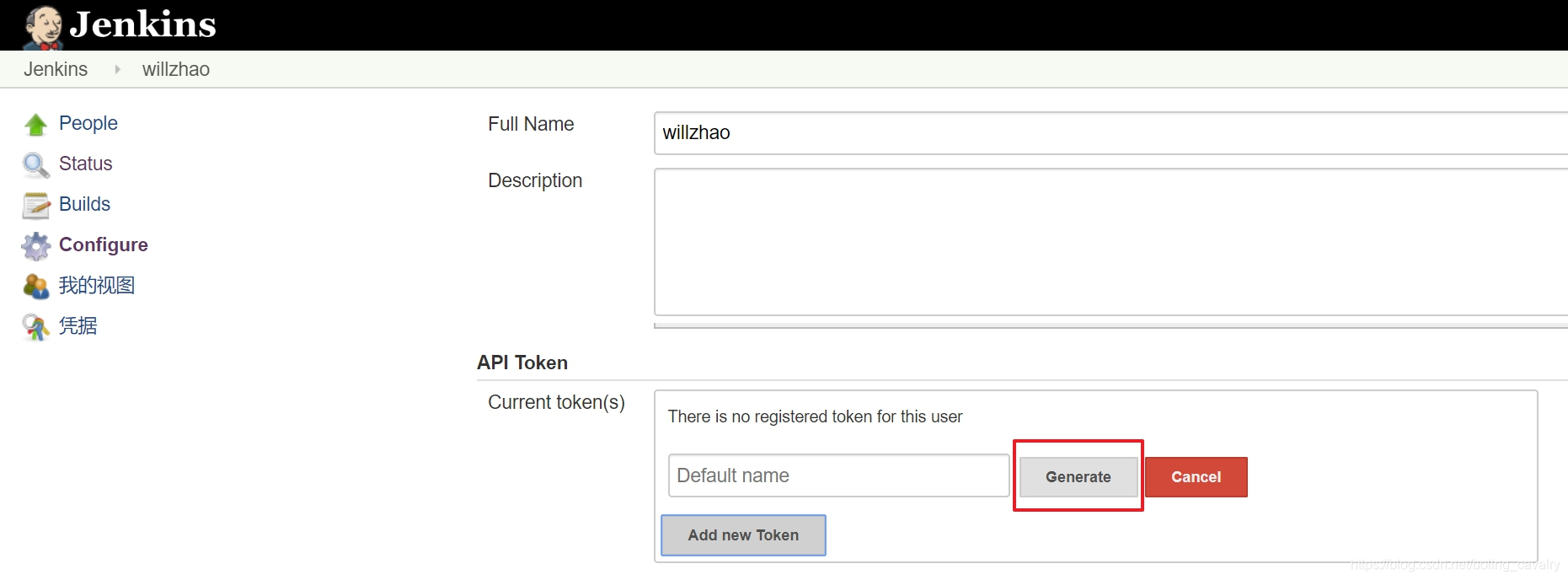Open the People link in sidebar

88,123
